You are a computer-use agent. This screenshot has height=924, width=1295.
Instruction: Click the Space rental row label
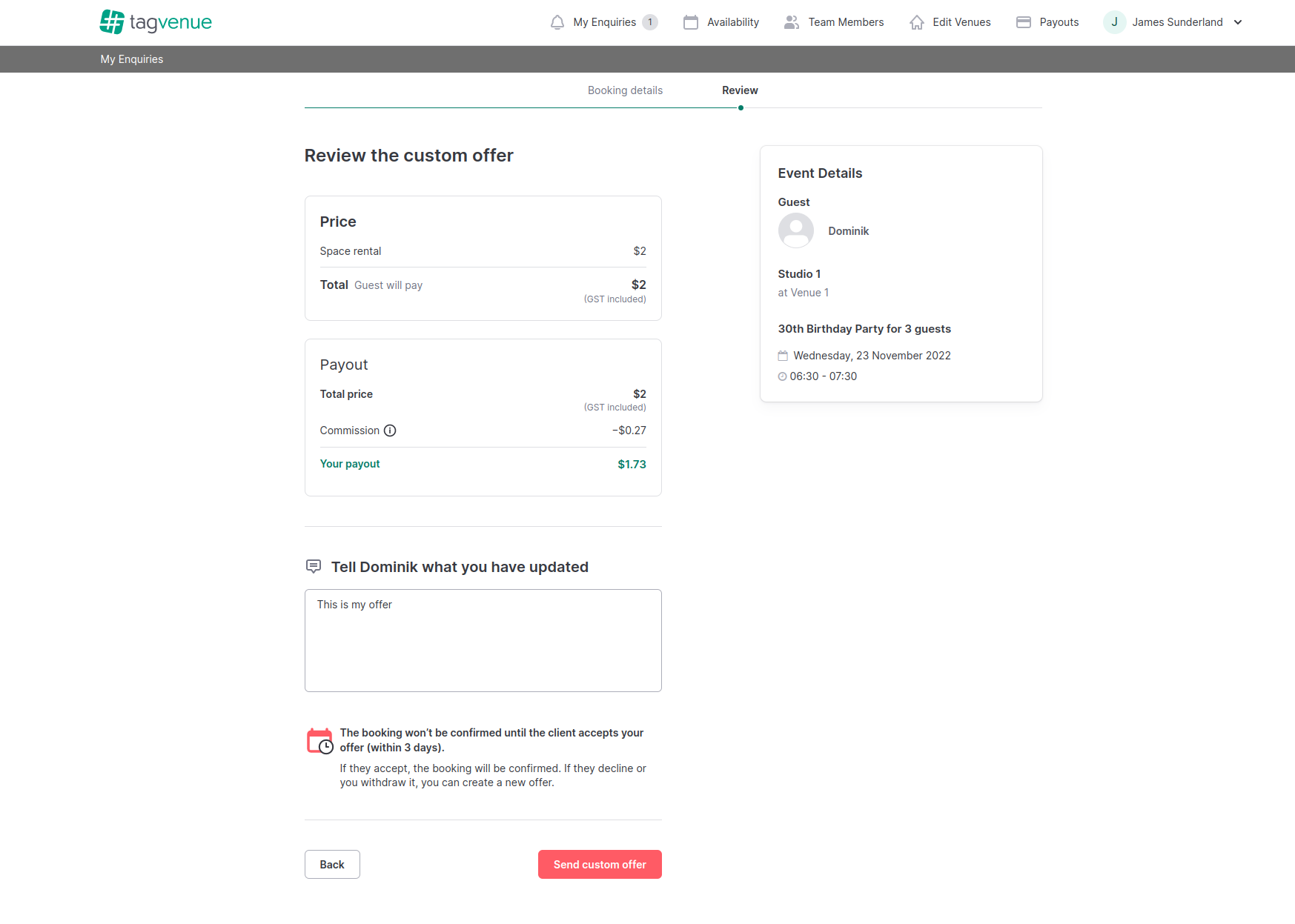point(351,251)
